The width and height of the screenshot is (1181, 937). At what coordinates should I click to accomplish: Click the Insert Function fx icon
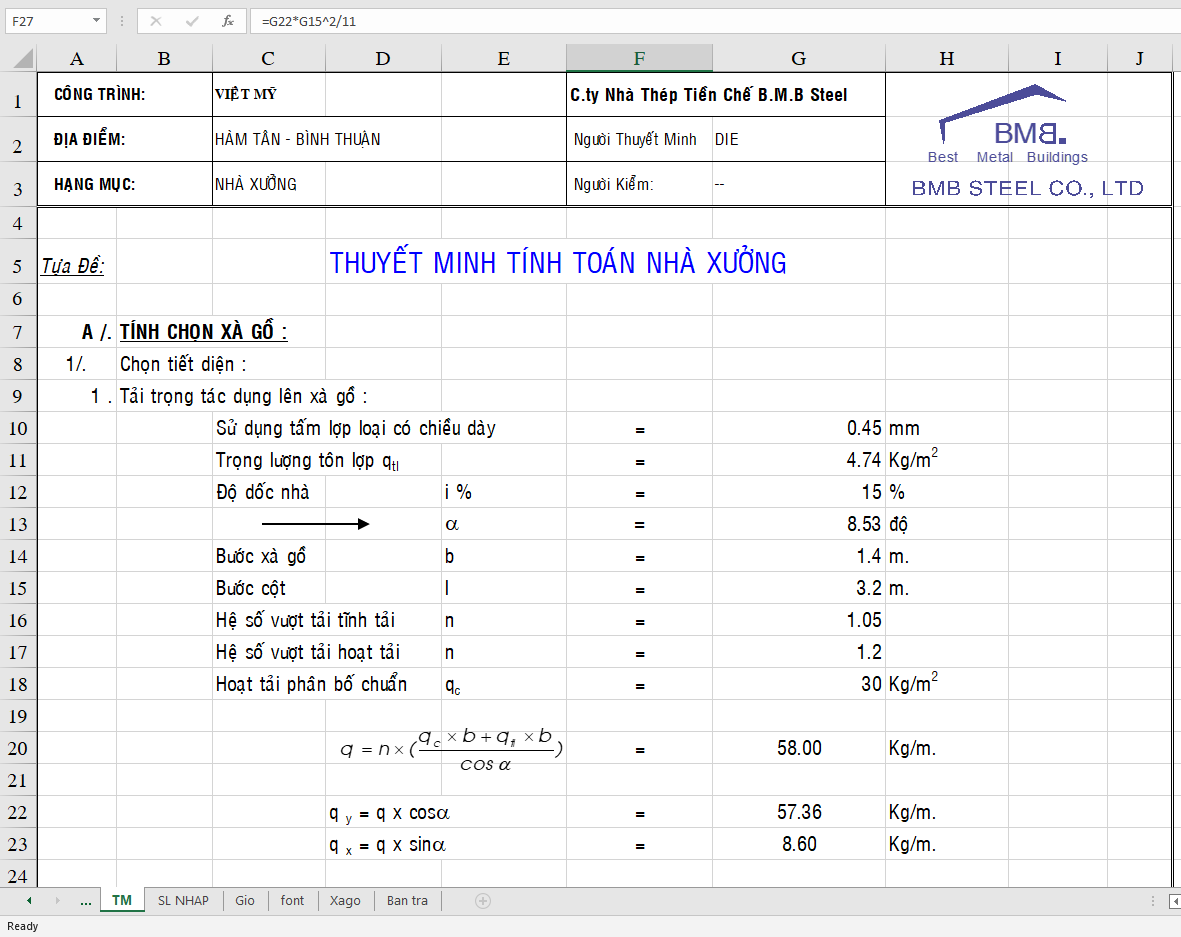click(228, 20)
